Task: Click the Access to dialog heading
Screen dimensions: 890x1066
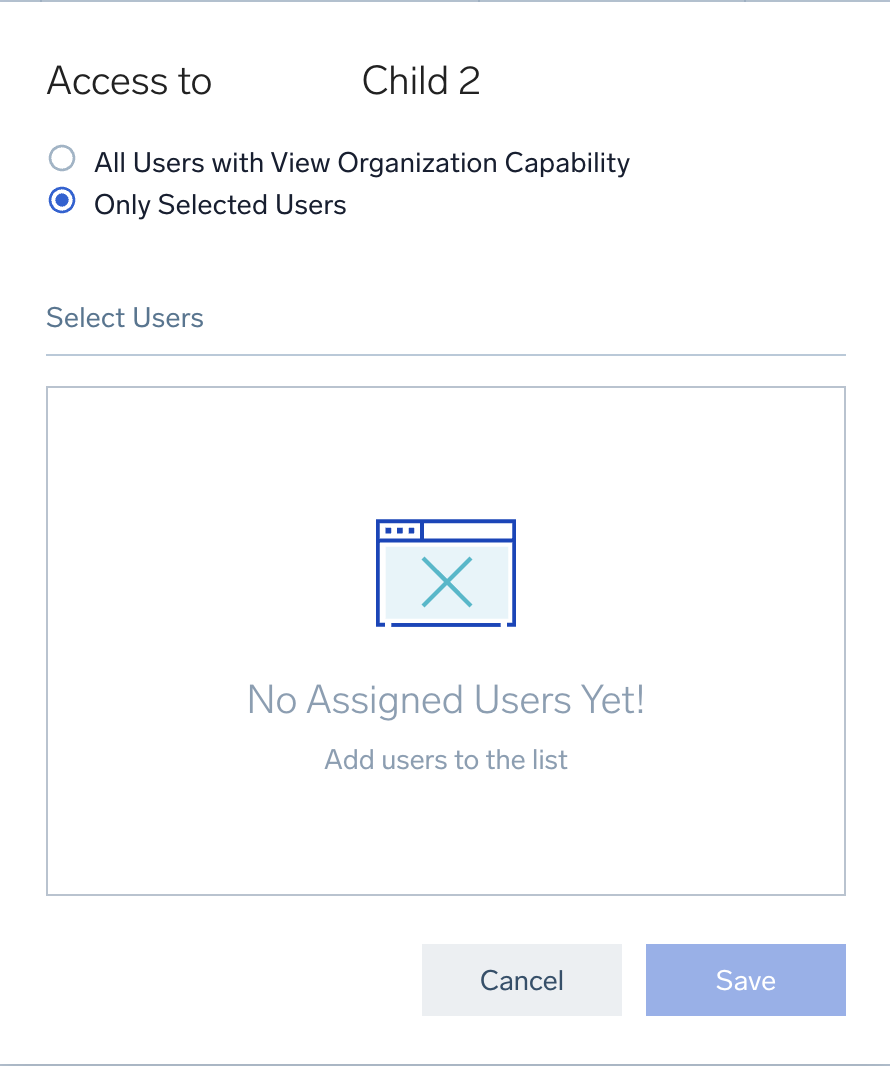Action: coord(128,81)
